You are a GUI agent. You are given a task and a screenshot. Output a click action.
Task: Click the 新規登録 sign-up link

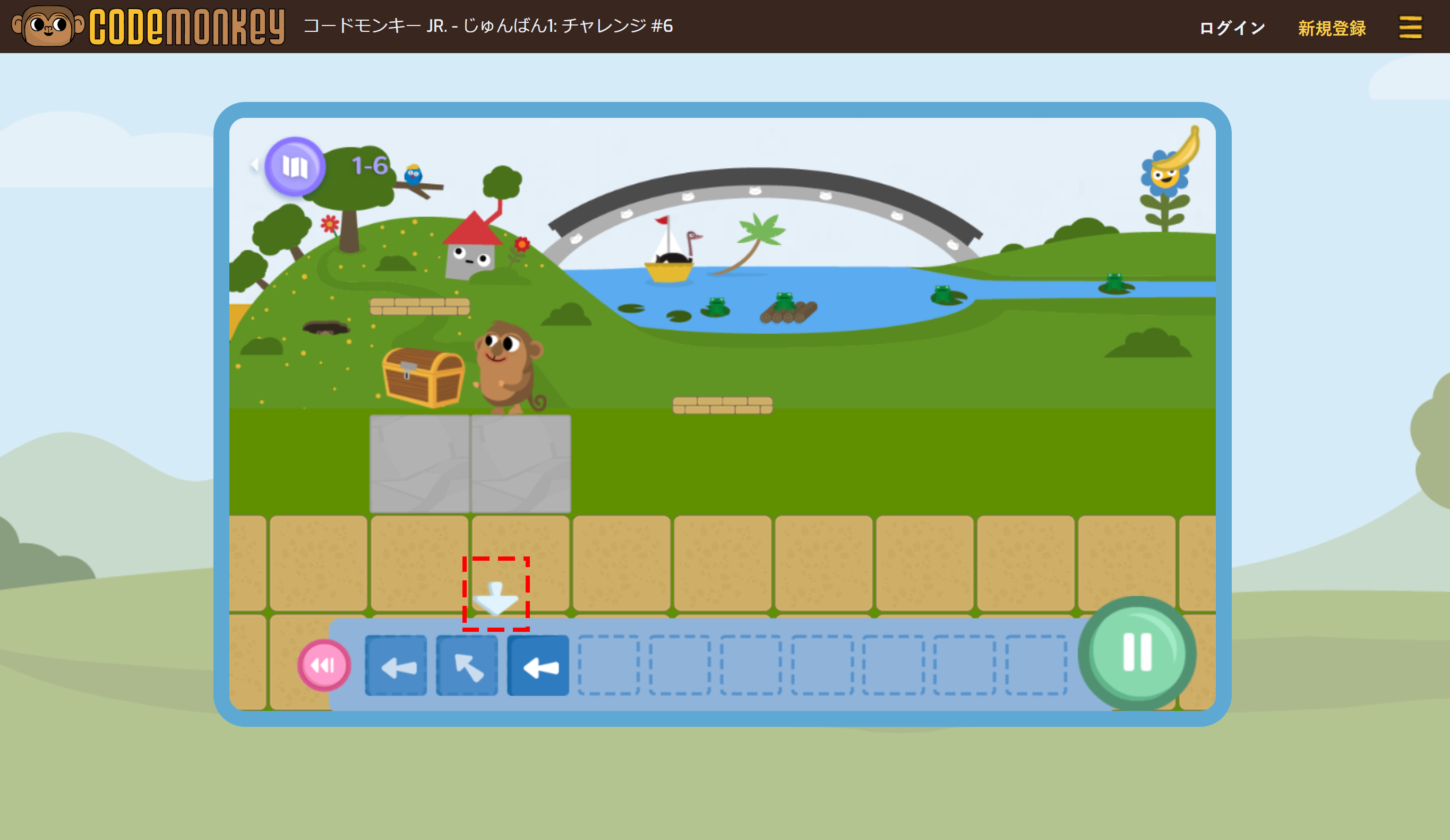[x=1332, y=28]
